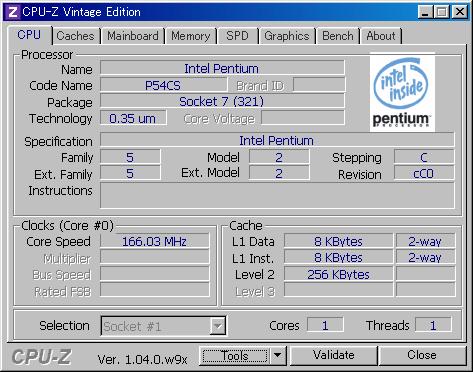473x372 pixels.
Task: Click the Name field showing Intel Pentium
Action: 222,68
